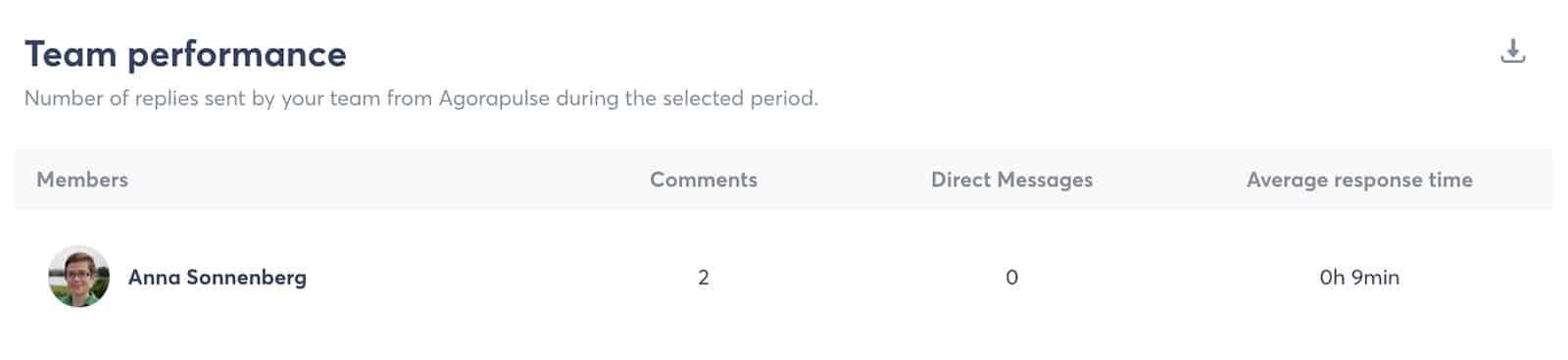Click the comments count value 2
The height and width of the screenshot is (360, 1568).
pos(704,278)
